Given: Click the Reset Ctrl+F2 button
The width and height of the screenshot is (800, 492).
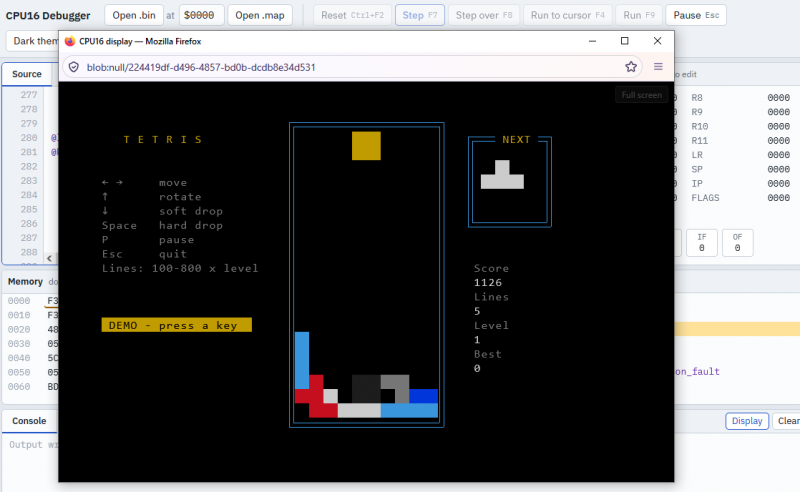Looking at the screenshot, I should [x=352, y=15].
